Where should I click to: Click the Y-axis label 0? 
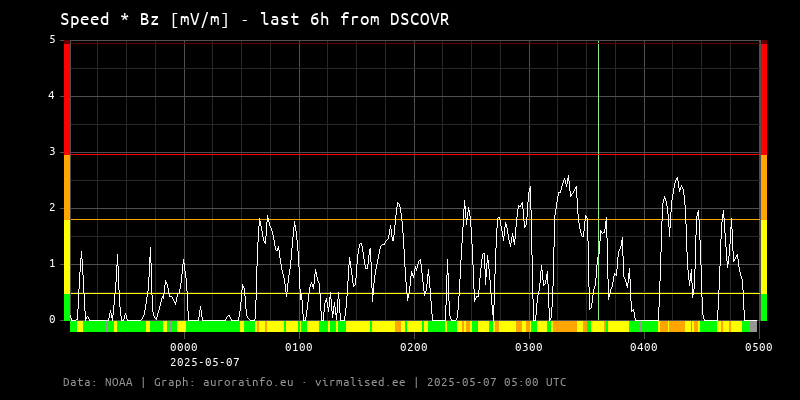click(x=53, y=320)
